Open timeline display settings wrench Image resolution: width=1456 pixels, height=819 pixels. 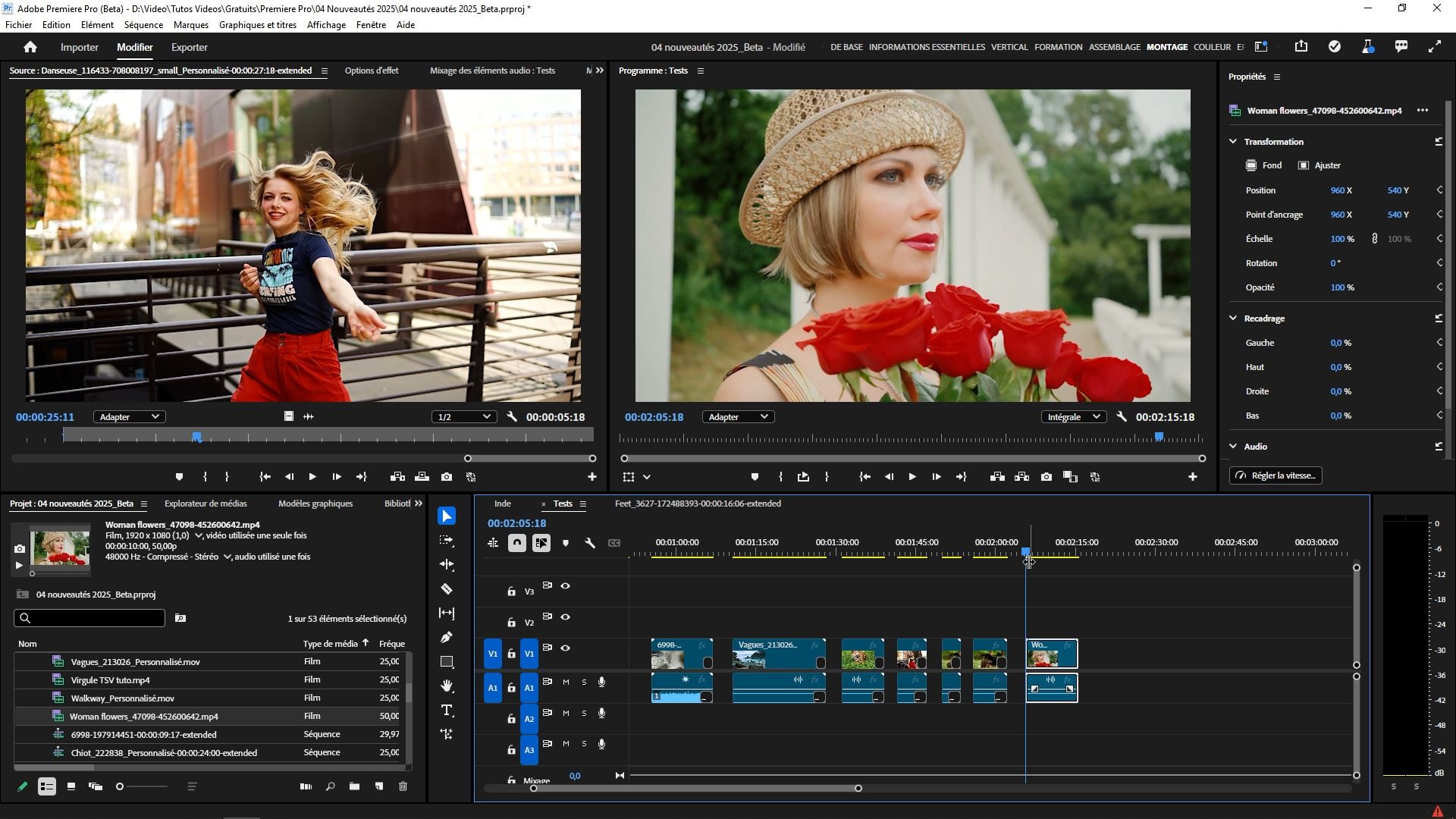[x=590, y=543]
